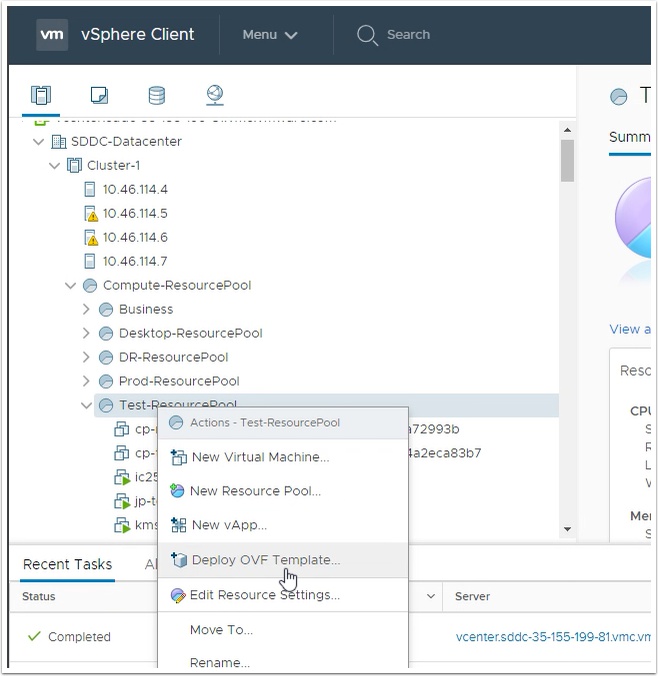
Task: Click the Test-ResourcePool tree icon
Action: click(x=106, y=405)
